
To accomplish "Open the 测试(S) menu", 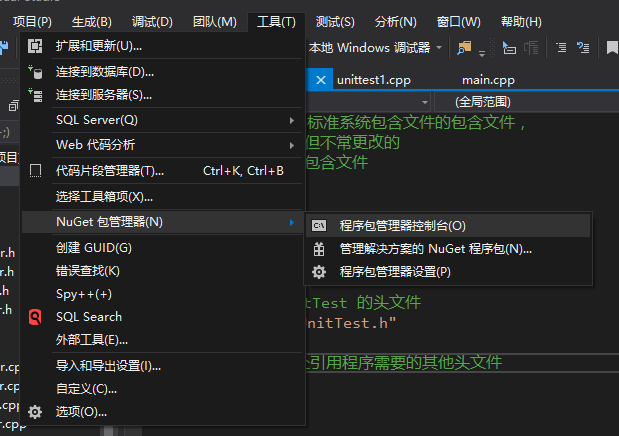I will [x=335, y=22].
